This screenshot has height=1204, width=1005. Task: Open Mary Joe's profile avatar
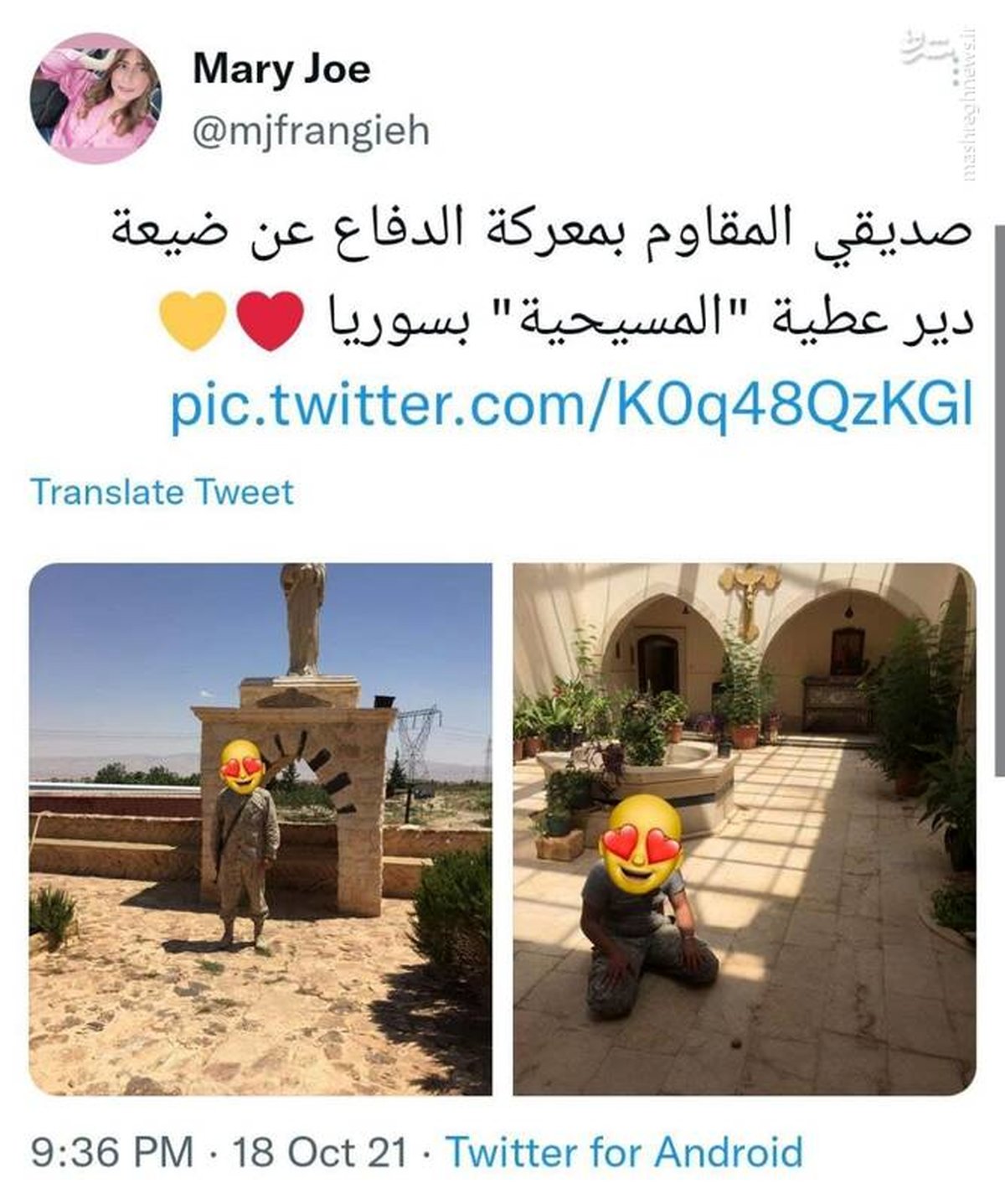click(x=93, y=99)
